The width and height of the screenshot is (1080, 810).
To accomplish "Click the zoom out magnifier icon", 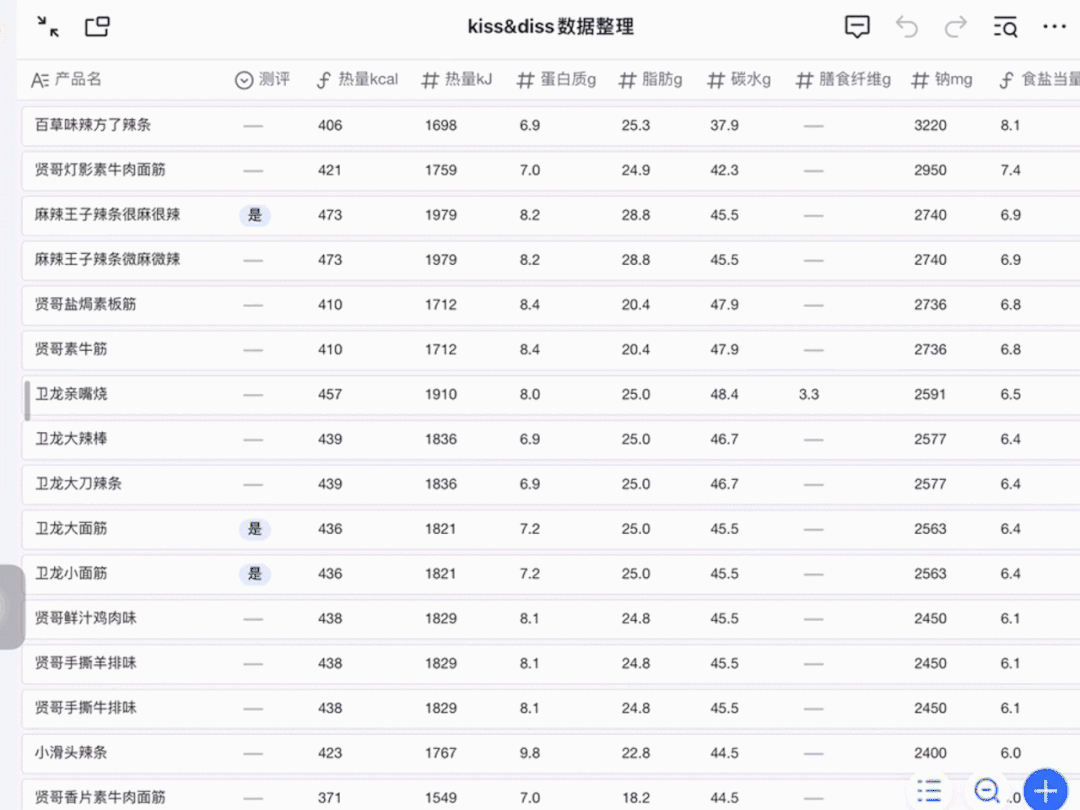I will [x=988, y=791].
